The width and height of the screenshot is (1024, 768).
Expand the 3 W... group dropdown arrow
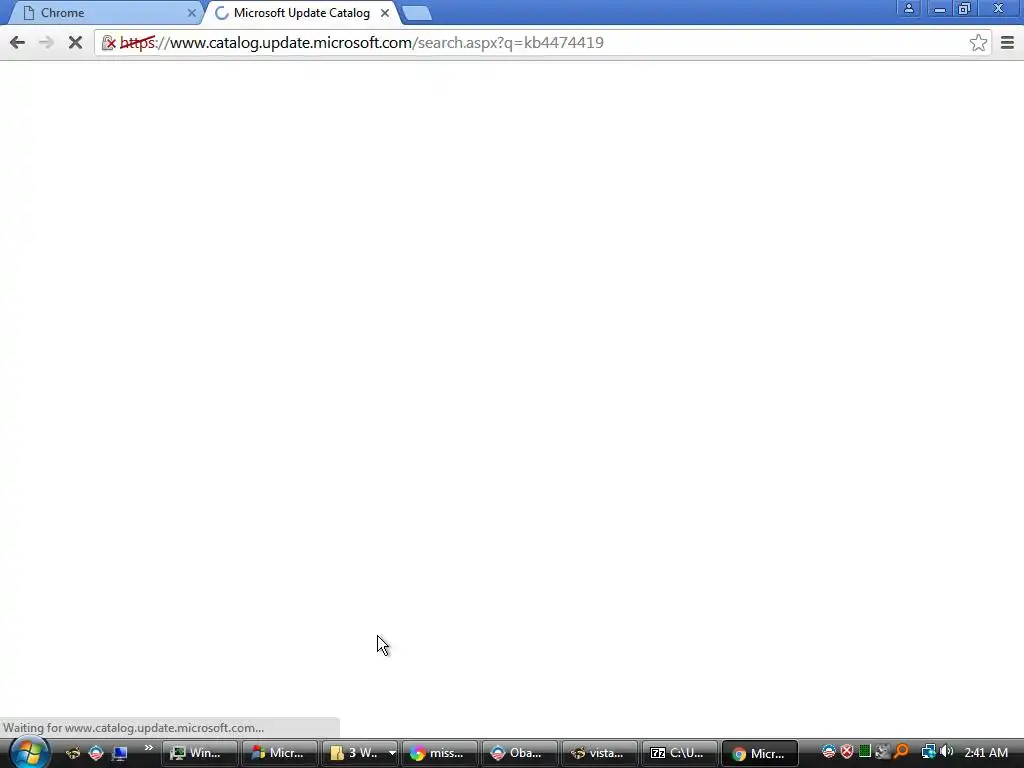pyautogui.click(x=392, y=753)
